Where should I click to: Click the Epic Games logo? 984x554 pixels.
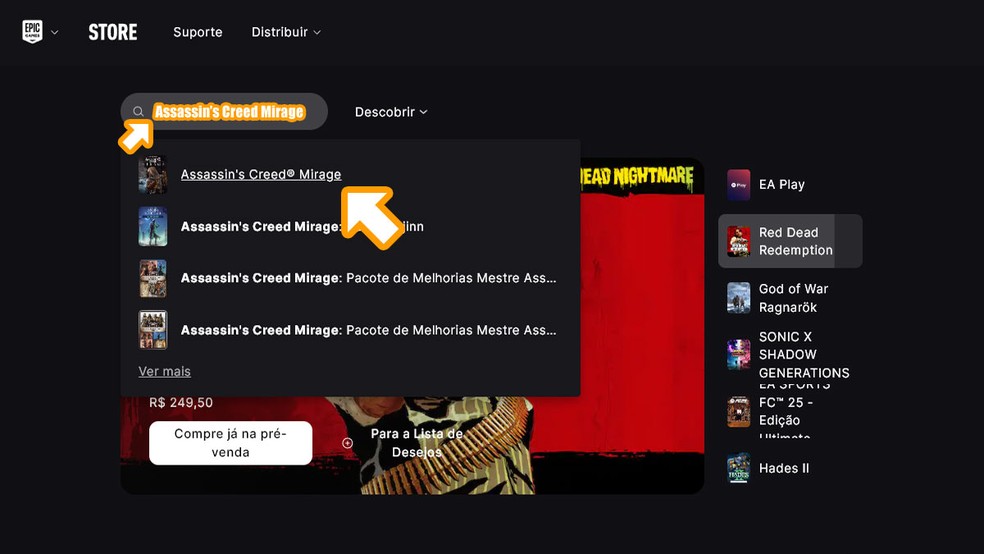pos(32,31)
